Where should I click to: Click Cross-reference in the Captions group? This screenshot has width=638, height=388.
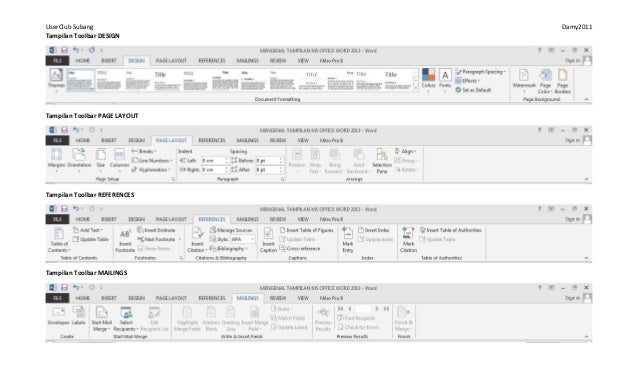[300, 248]
